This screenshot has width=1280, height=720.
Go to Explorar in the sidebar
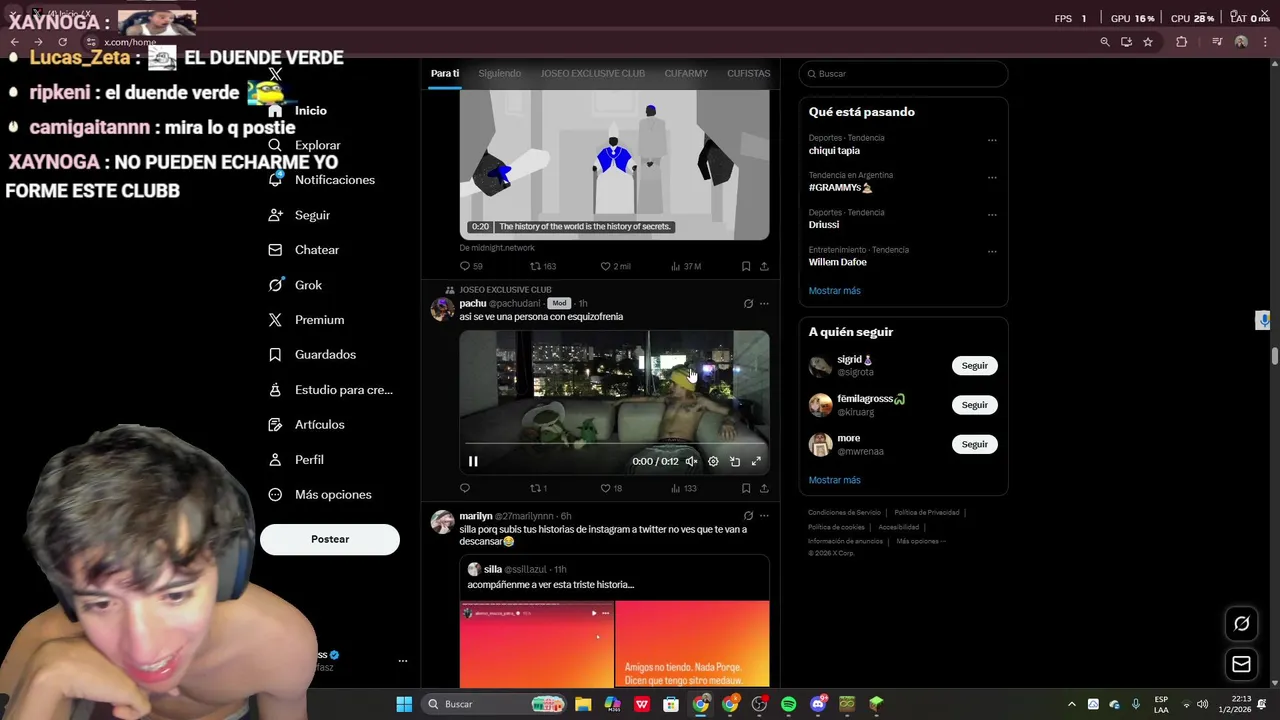(305, 145)
